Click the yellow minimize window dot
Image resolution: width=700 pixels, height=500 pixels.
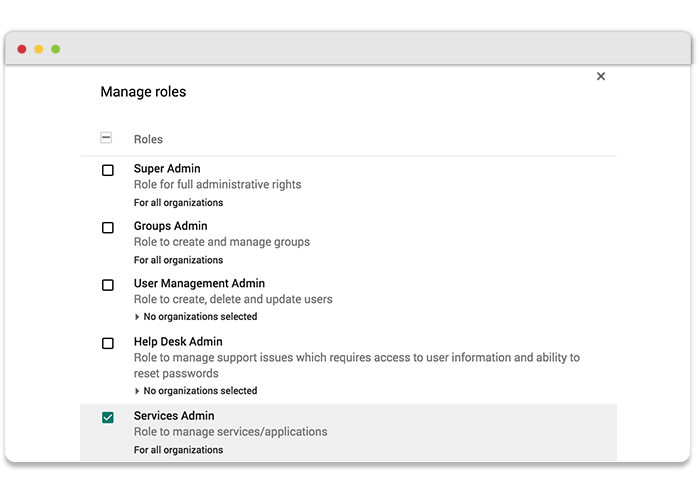[x=39, y=49]
